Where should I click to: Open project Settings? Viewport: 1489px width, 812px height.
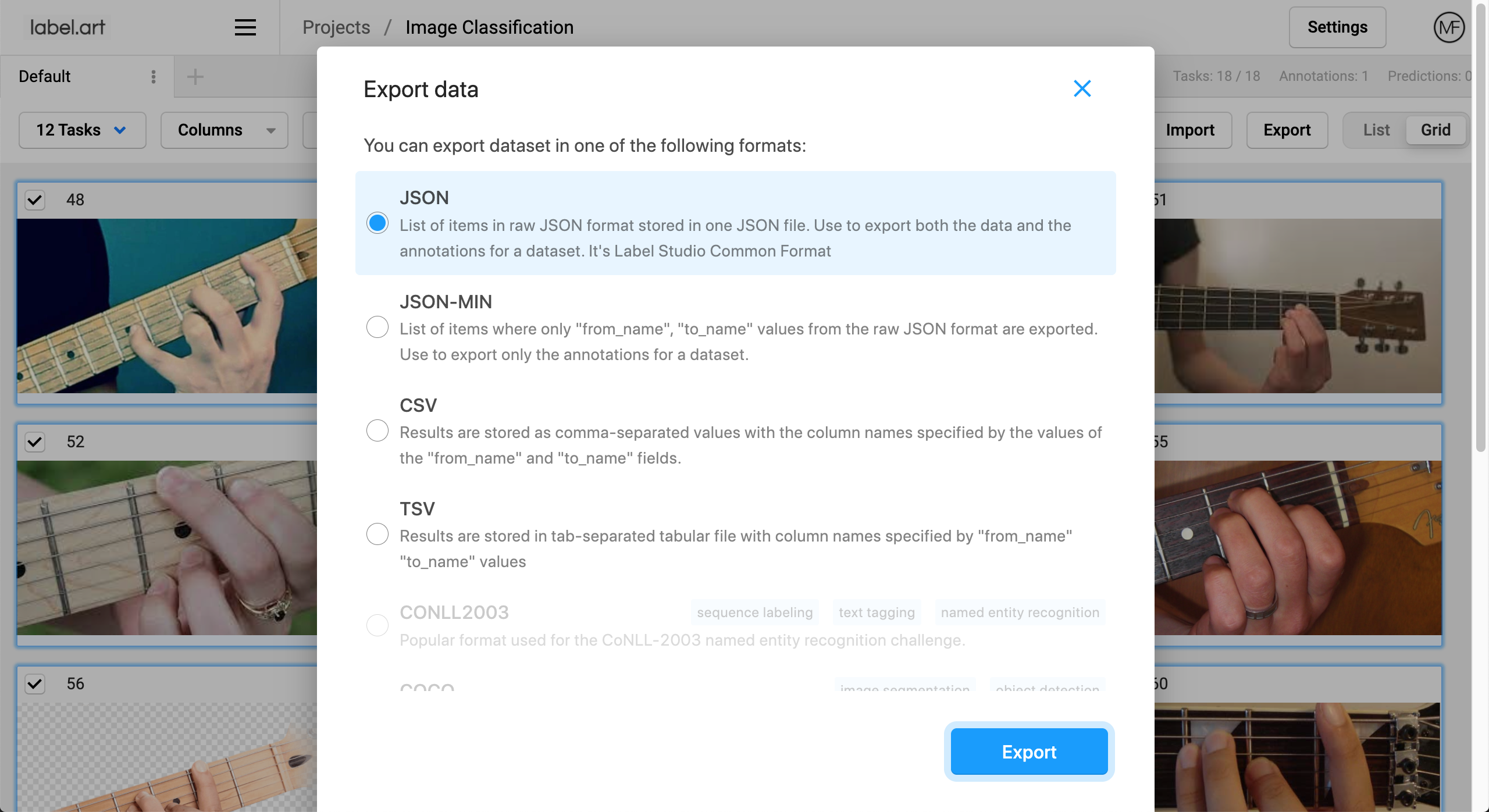(x=1337, y=27)
